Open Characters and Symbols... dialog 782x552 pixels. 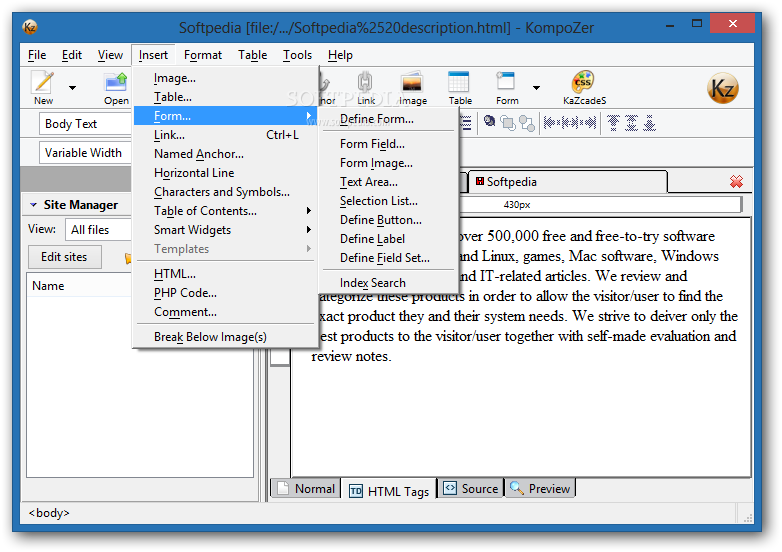tap(225, 192)
